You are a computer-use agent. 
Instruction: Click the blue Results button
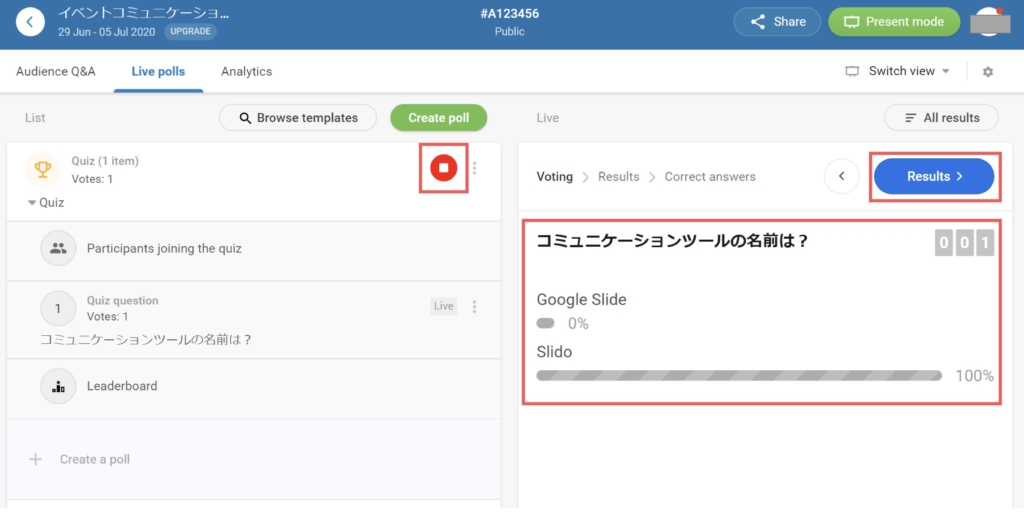click(x=934, y=176)
